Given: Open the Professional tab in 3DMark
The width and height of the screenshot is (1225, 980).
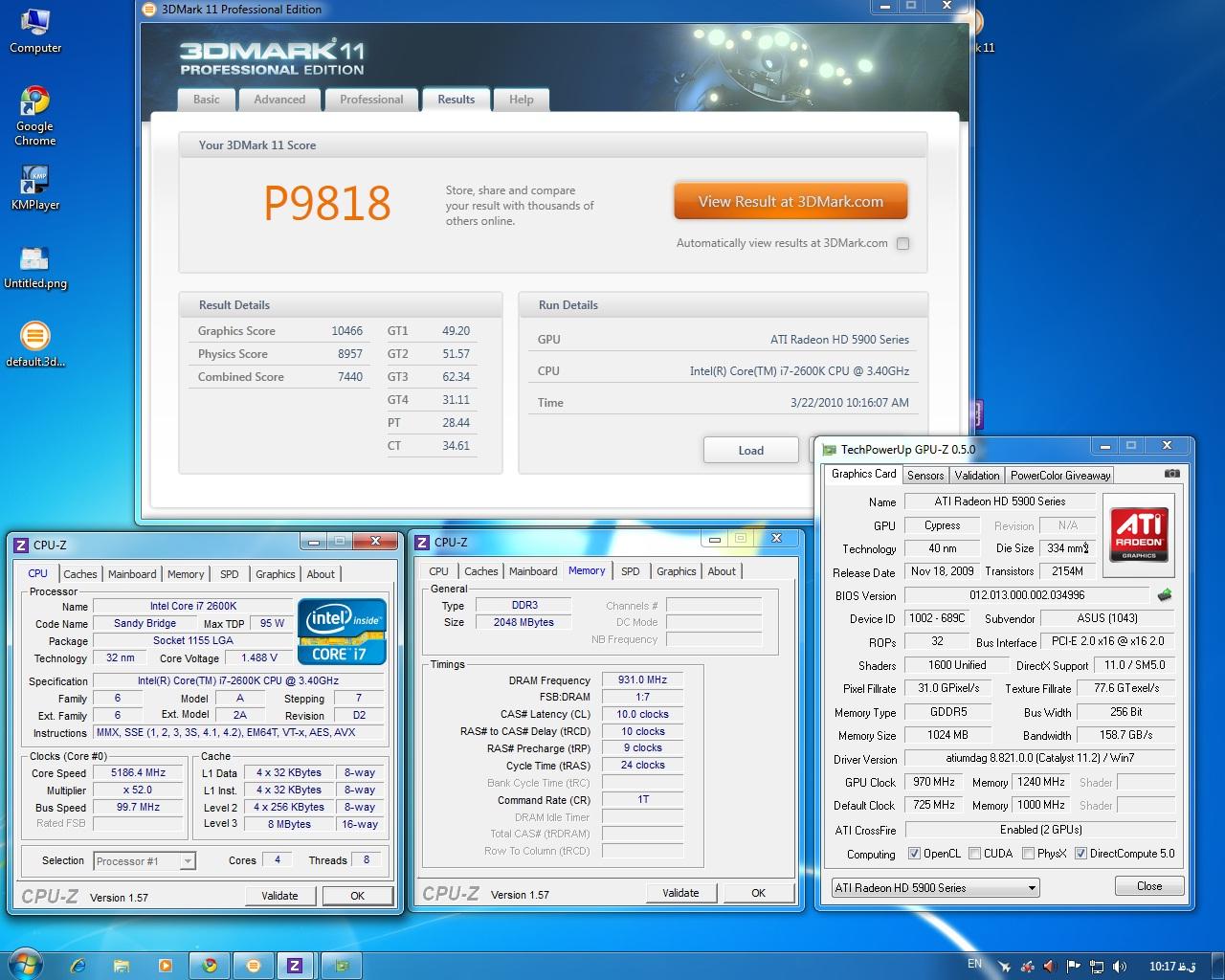Looking at the screenshot, I should (x=371, y=100).
